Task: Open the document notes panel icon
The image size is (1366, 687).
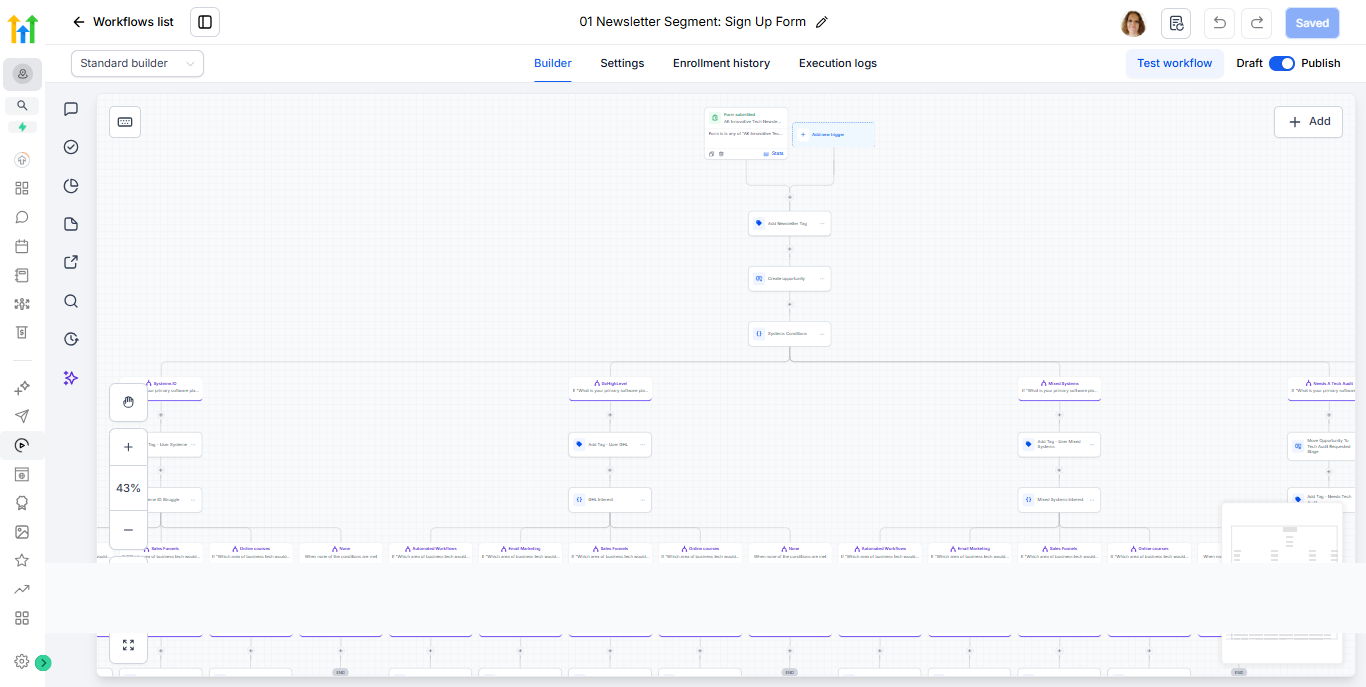Action: pyautogui.click(x=71, y=224)
